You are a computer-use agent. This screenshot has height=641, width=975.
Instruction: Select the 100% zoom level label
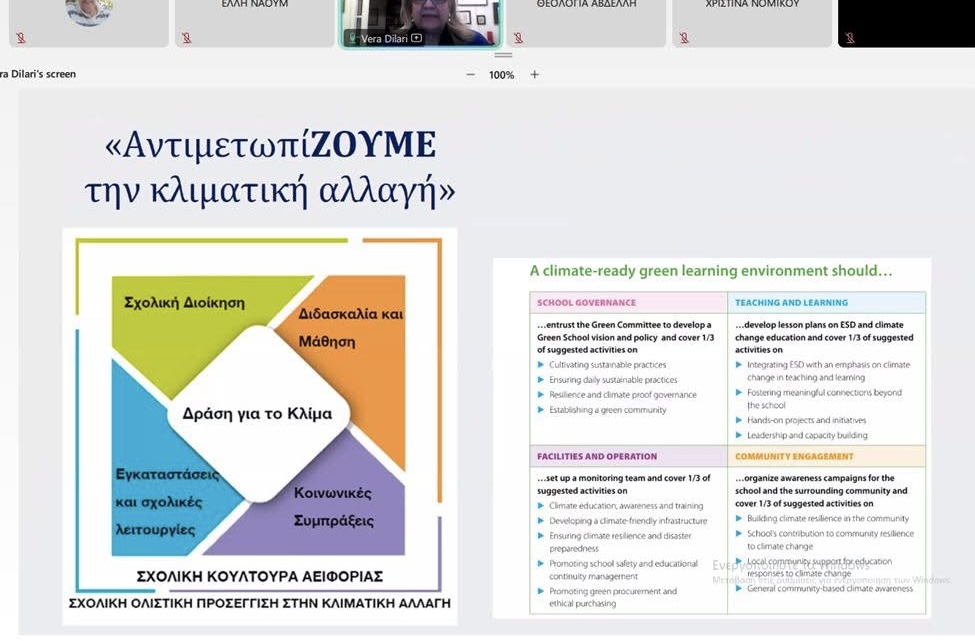(502, 75)
